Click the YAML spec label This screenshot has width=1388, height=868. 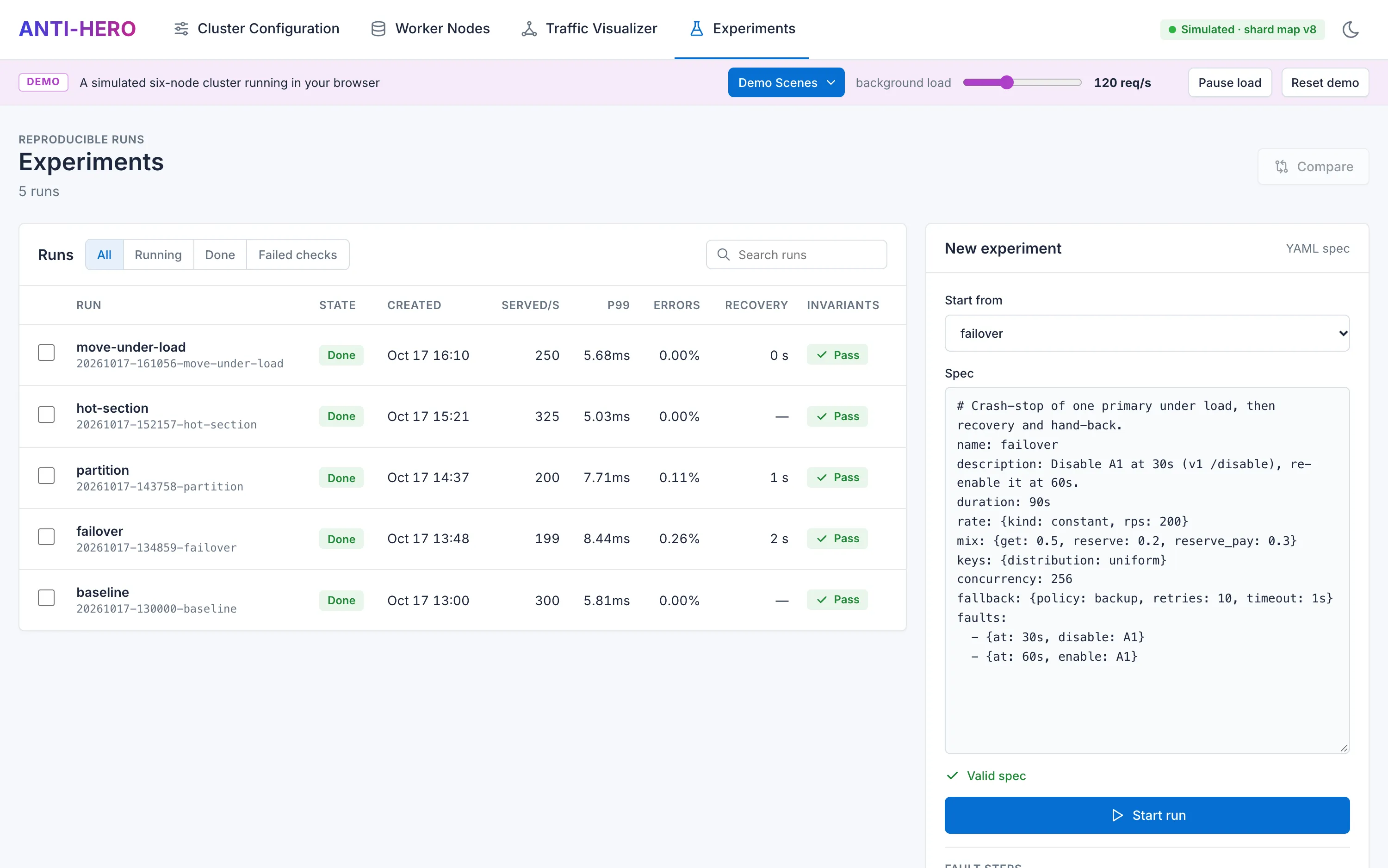coord(1317,248)
